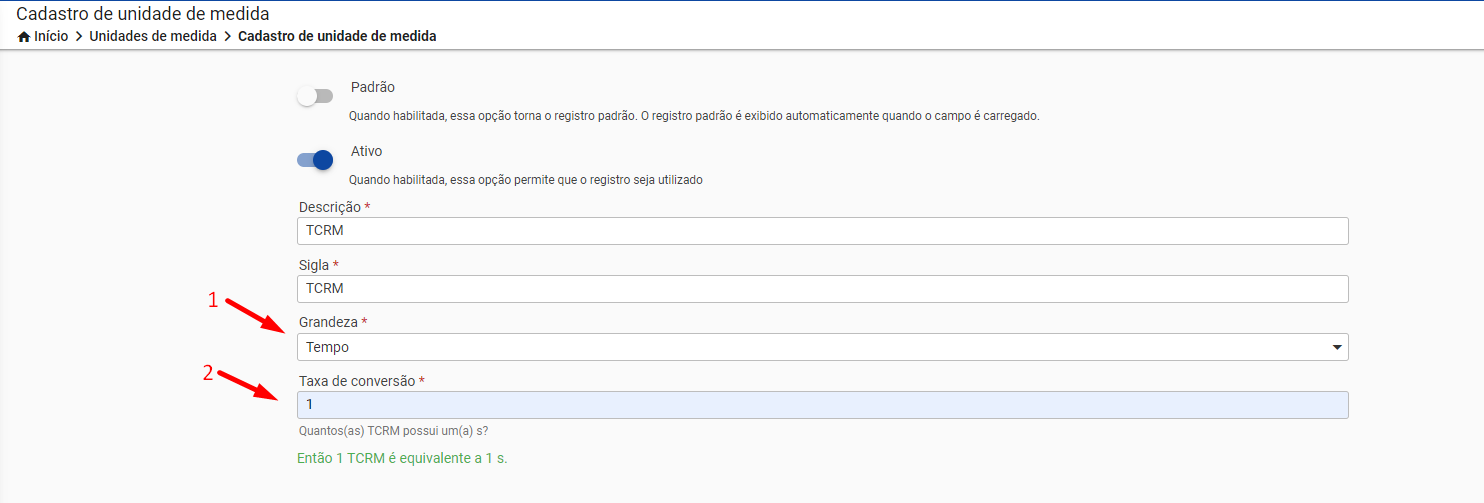Enable the Padrão toggle switch
The height and width of the screenshot is (503, 1484).
315,96
